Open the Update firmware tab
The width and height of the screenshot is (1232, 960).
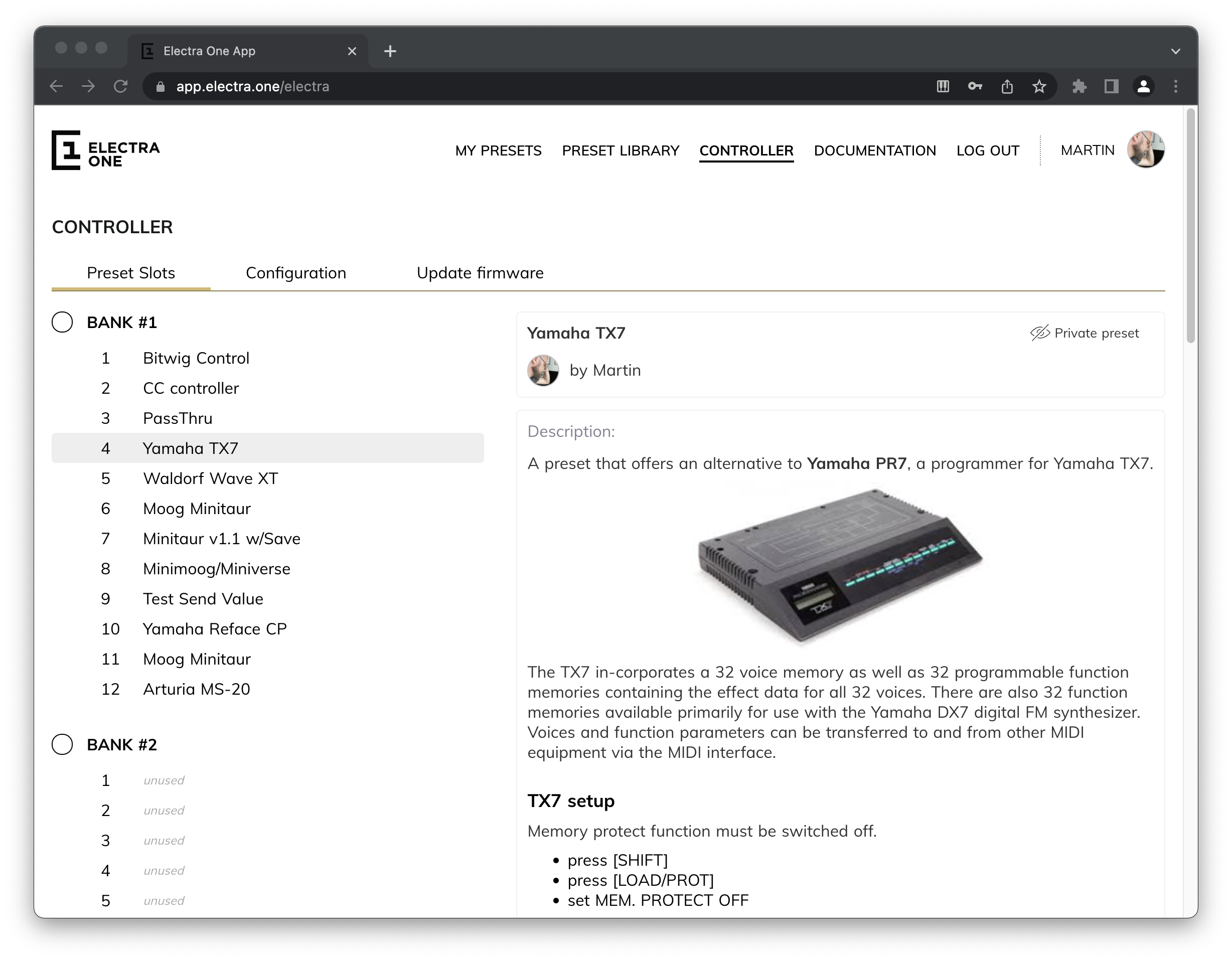[480, 273]
